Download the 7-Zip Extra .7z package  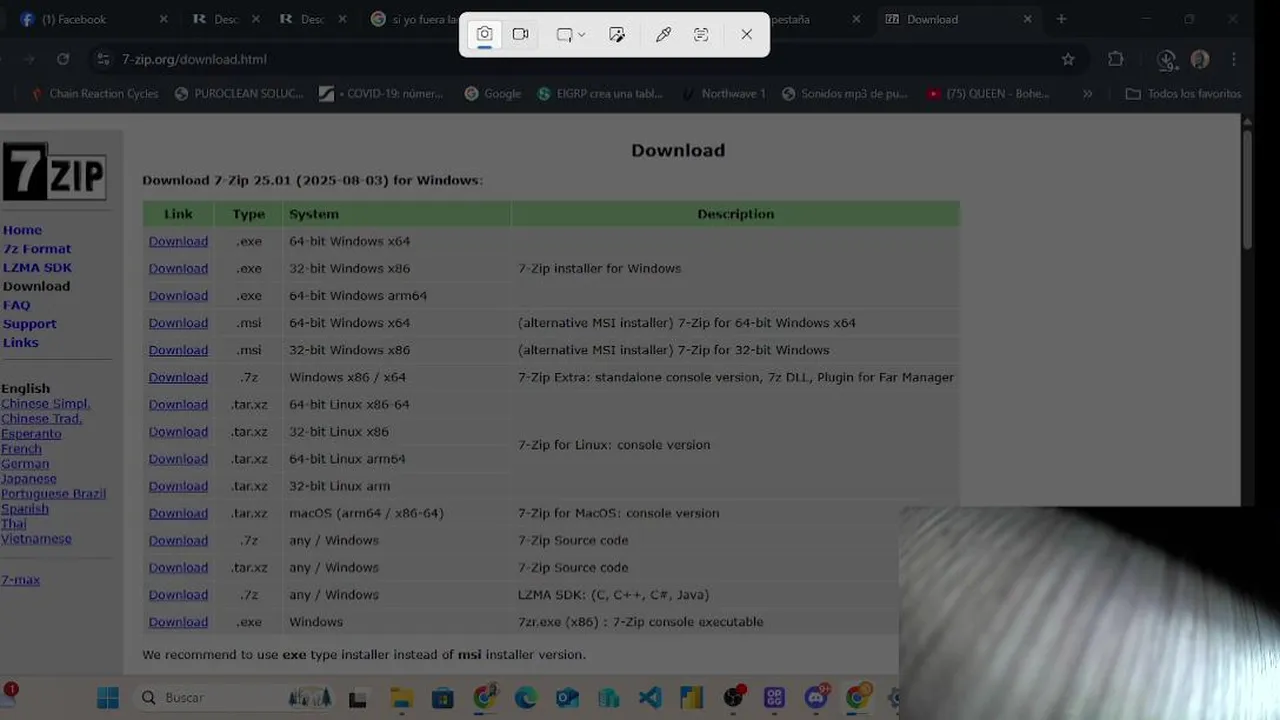pos(178,377)
